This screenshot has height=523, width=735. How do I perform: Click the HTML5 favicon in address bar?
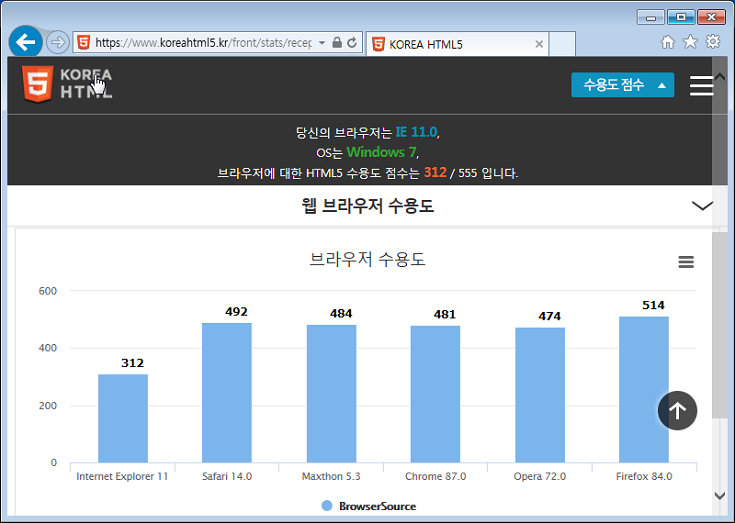click(83, 42)
